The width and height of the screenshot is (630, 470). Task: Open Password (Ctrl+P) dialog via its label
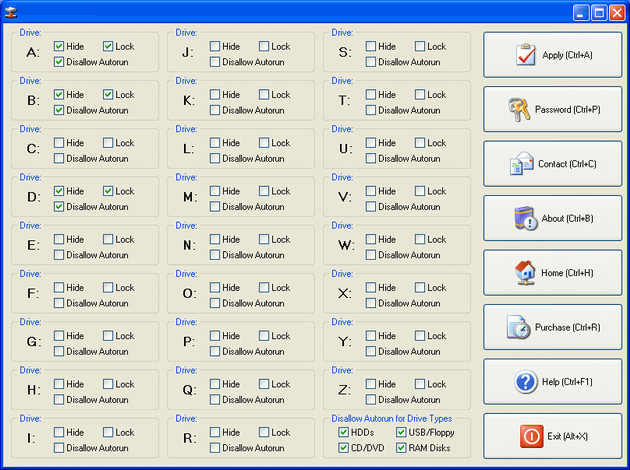pyautogui.click(x=567, y=109)
